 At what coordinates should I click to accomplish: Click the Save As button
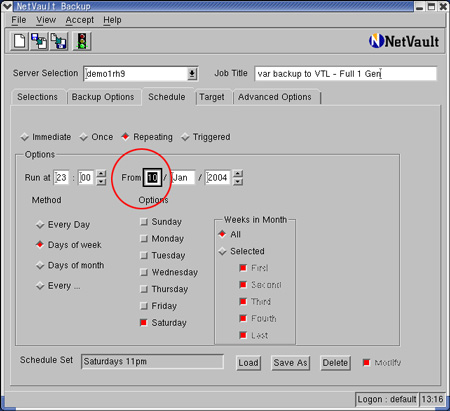click(290, 363)
